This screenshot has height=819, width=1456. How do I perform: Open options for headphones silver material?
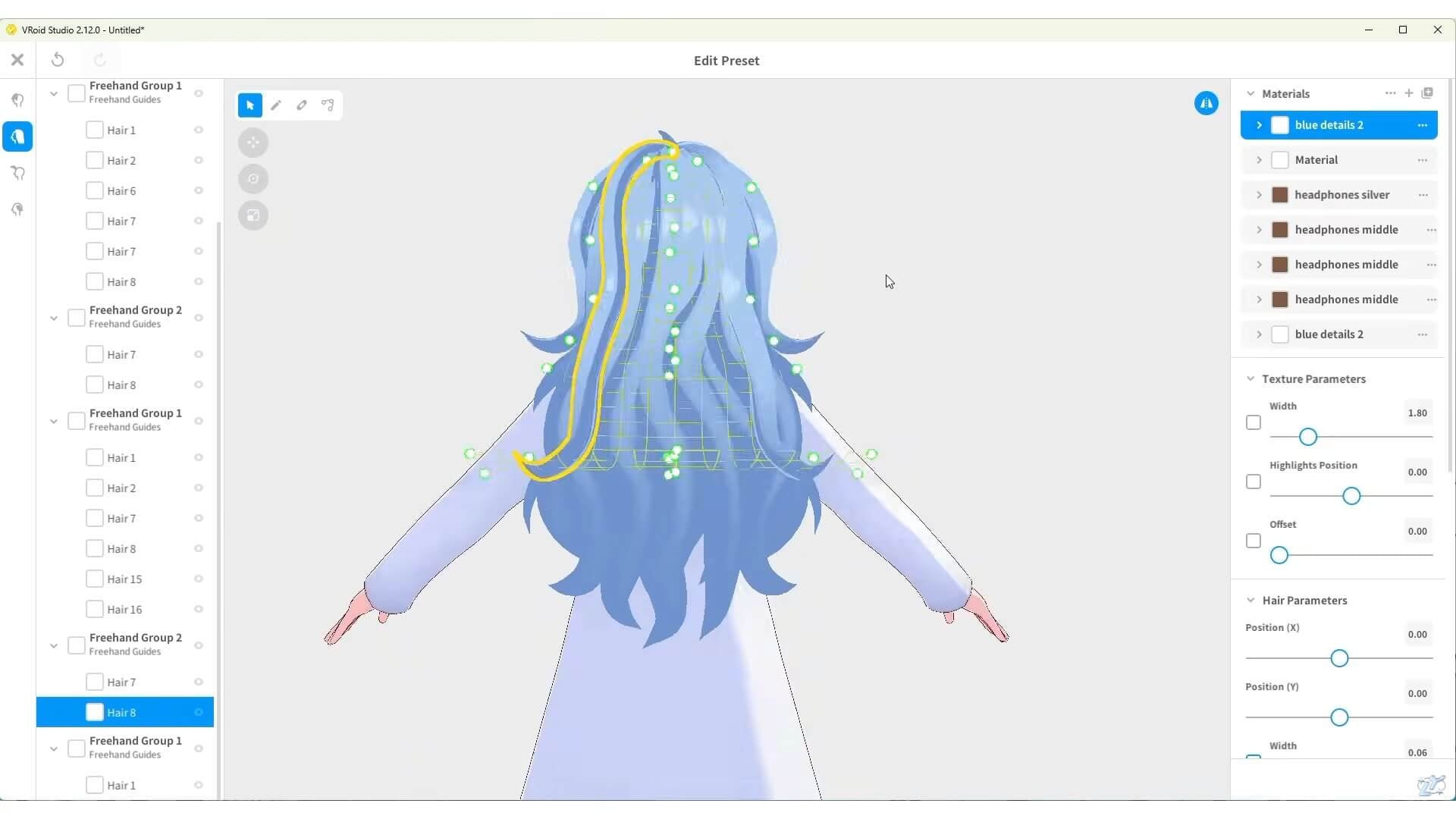click(1423, 195)
